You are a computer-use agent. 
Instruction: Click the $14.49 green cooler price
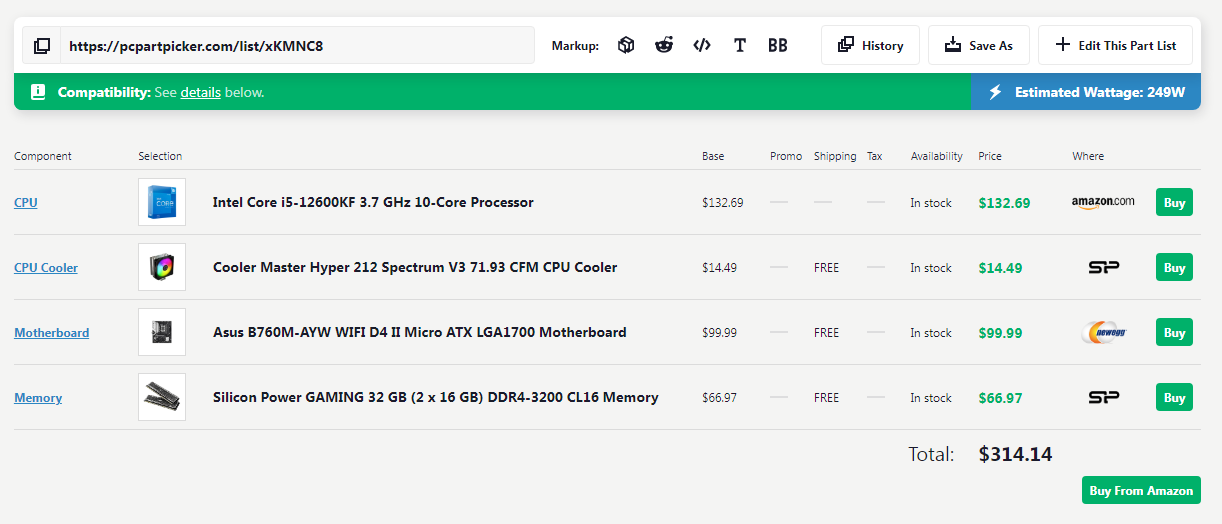1000,268
